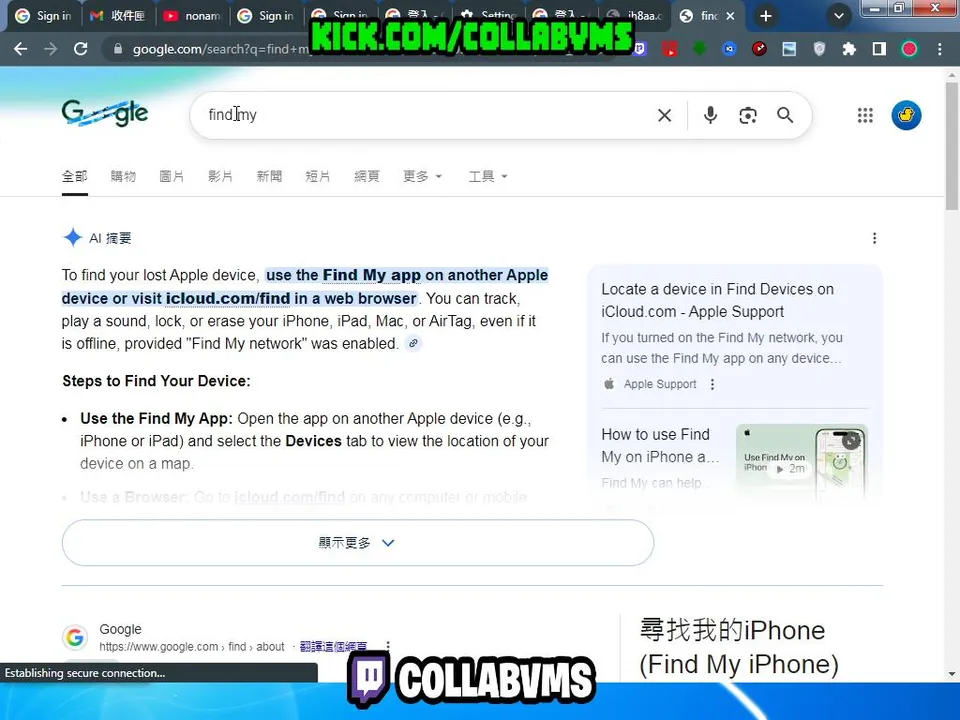
Task: Click the green extension icon in toolbar
Action: 699,49
